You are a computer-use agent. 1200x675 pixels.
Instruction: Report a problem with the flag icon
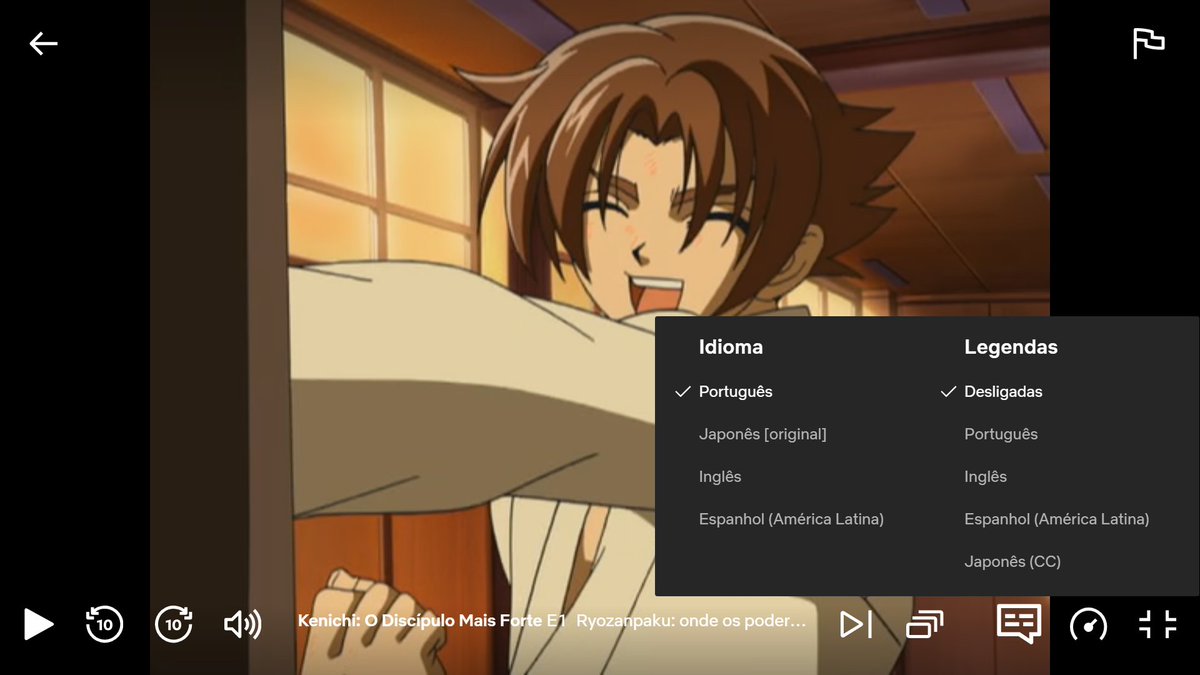[x=1148, y=44]
